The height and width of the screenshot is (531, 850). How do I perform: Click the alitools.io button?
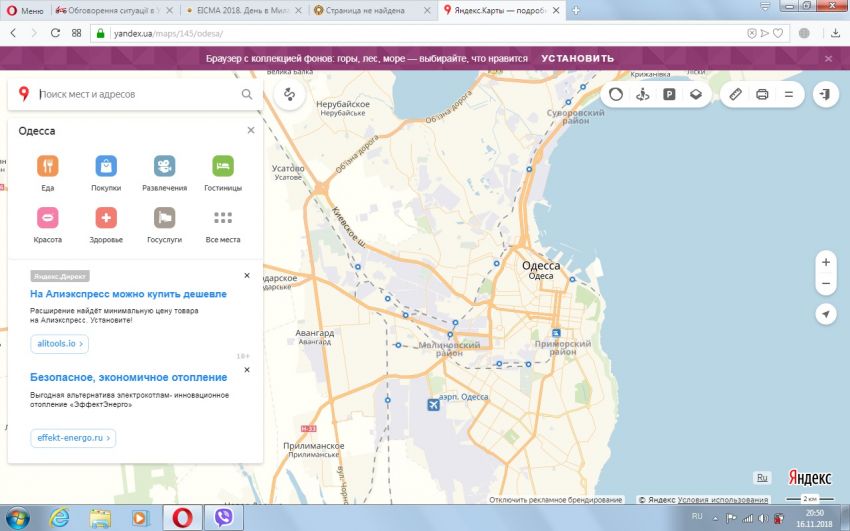tap(60, 344)
